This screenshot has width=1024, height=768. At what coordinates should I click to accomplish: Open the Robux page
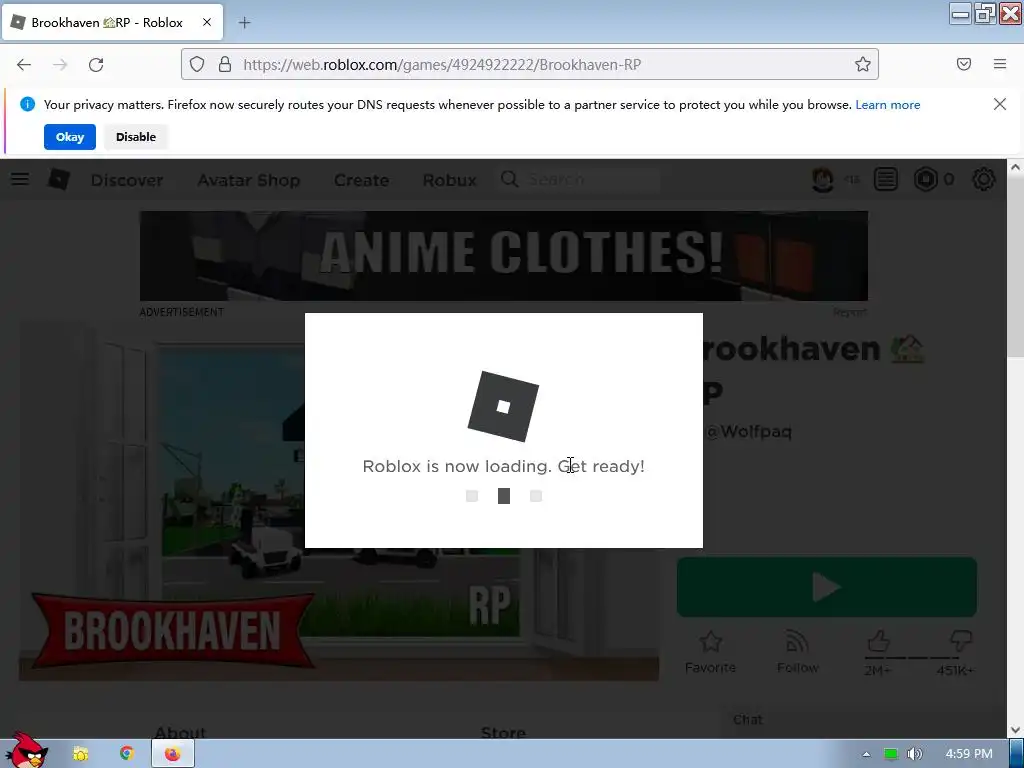[449, 180]
